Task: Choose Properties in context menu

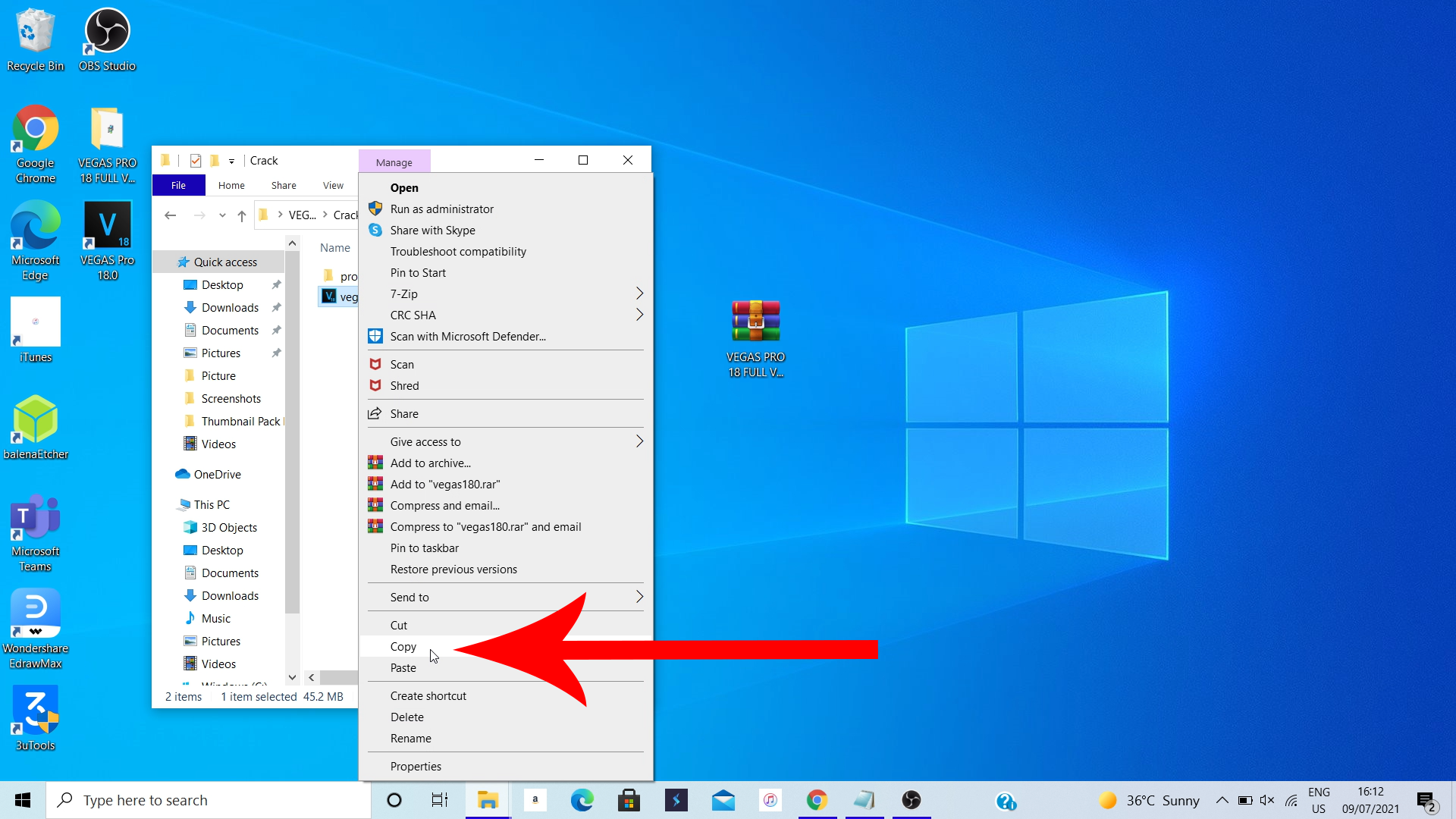Action: click(x=506, y=766)
